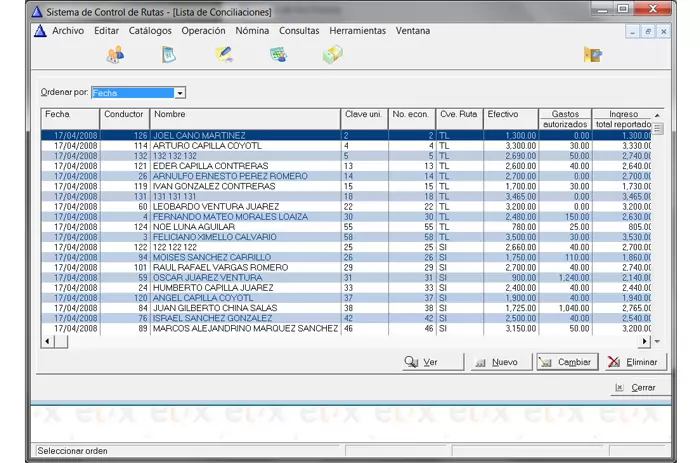Viewport: 700px width, 463px height.
Task: Open the Ordenar por dropdown
Action: 180,93
